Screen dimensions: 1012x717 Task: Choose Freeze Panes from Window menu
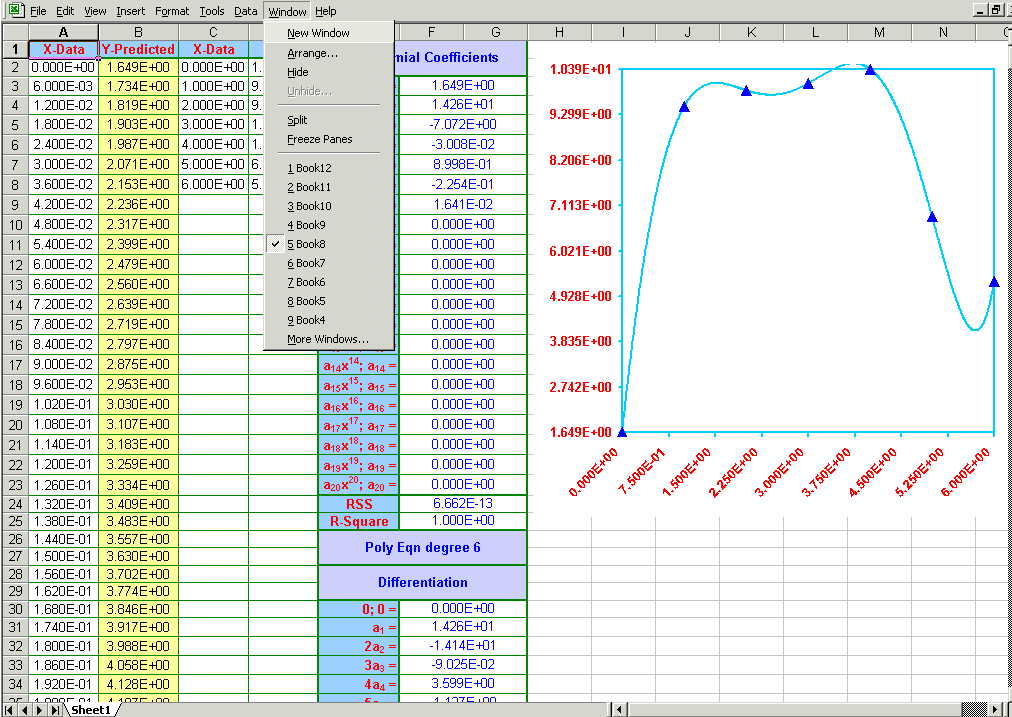point(319,139)
